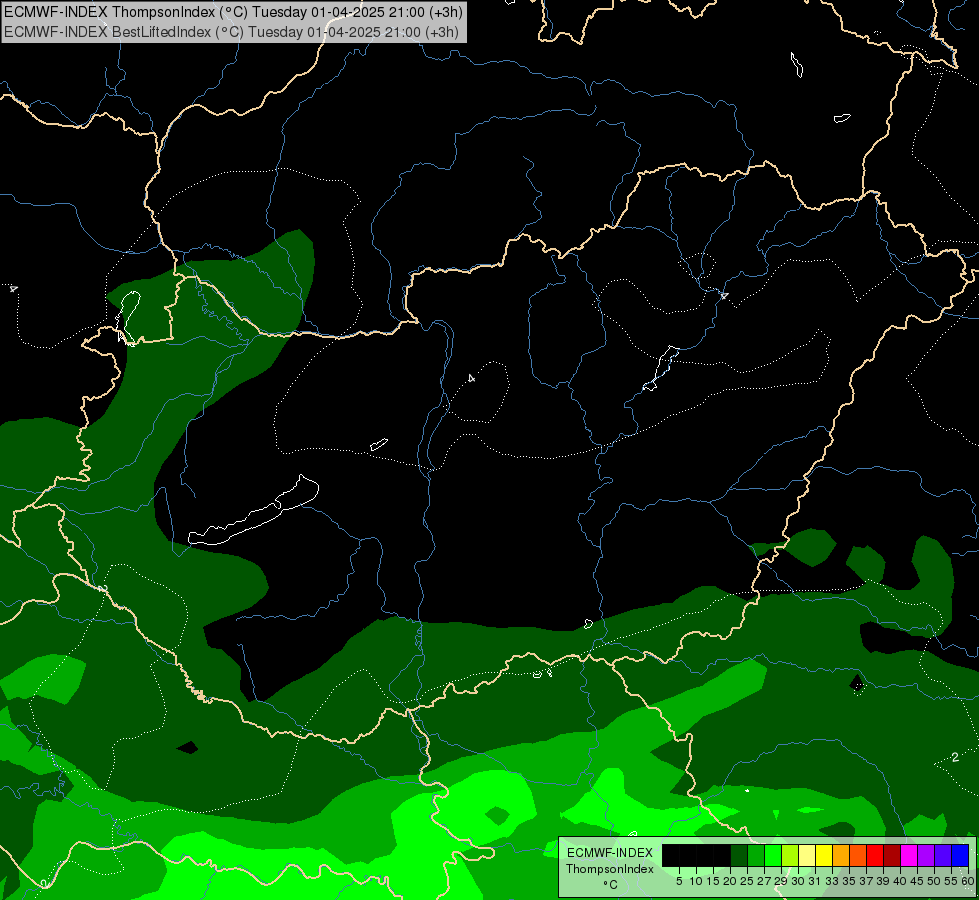
Task: Click the legend tick value 15
Action: click(x=712, y=881)
